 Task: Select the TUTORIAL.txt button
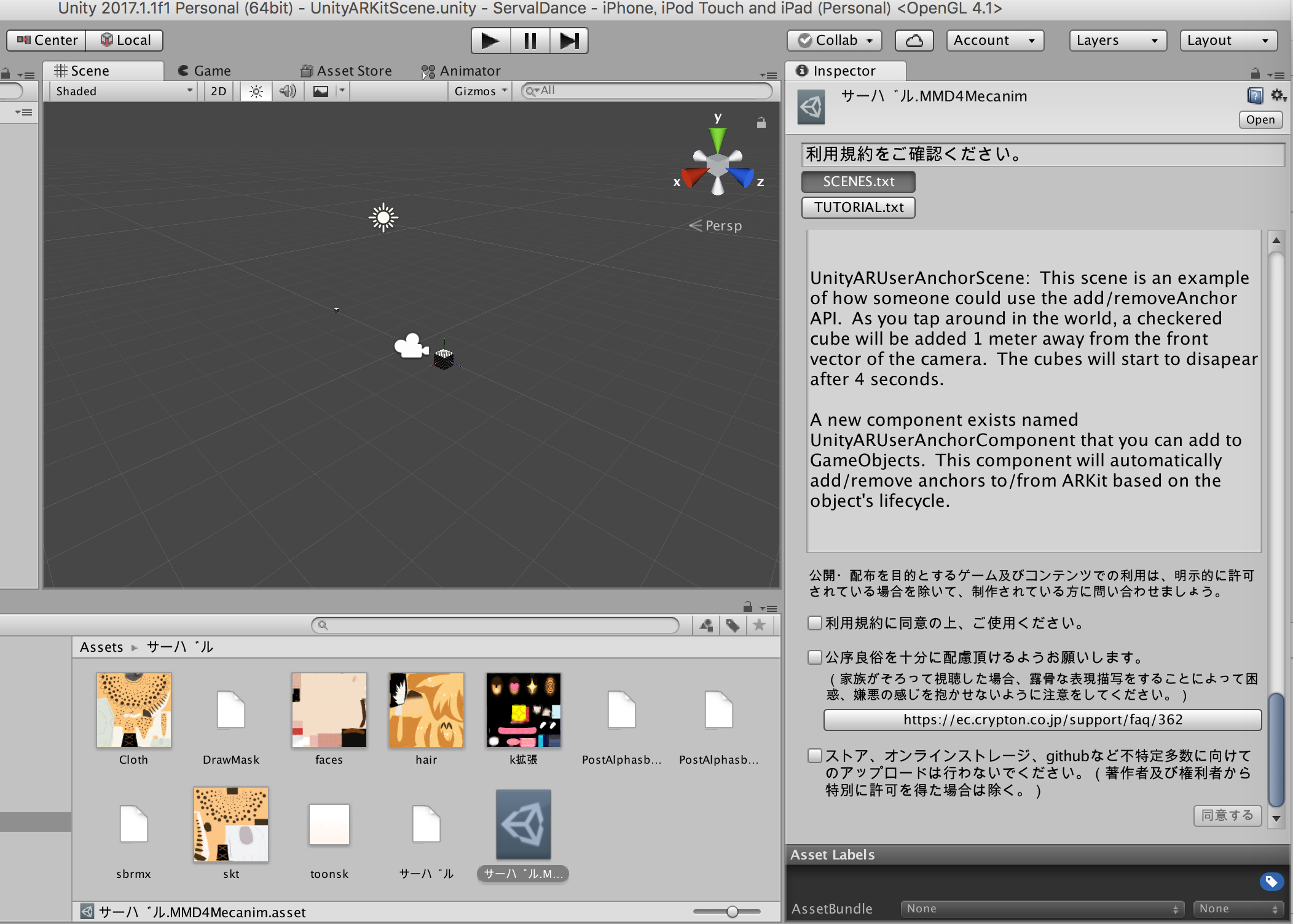[x=859, y=208]
